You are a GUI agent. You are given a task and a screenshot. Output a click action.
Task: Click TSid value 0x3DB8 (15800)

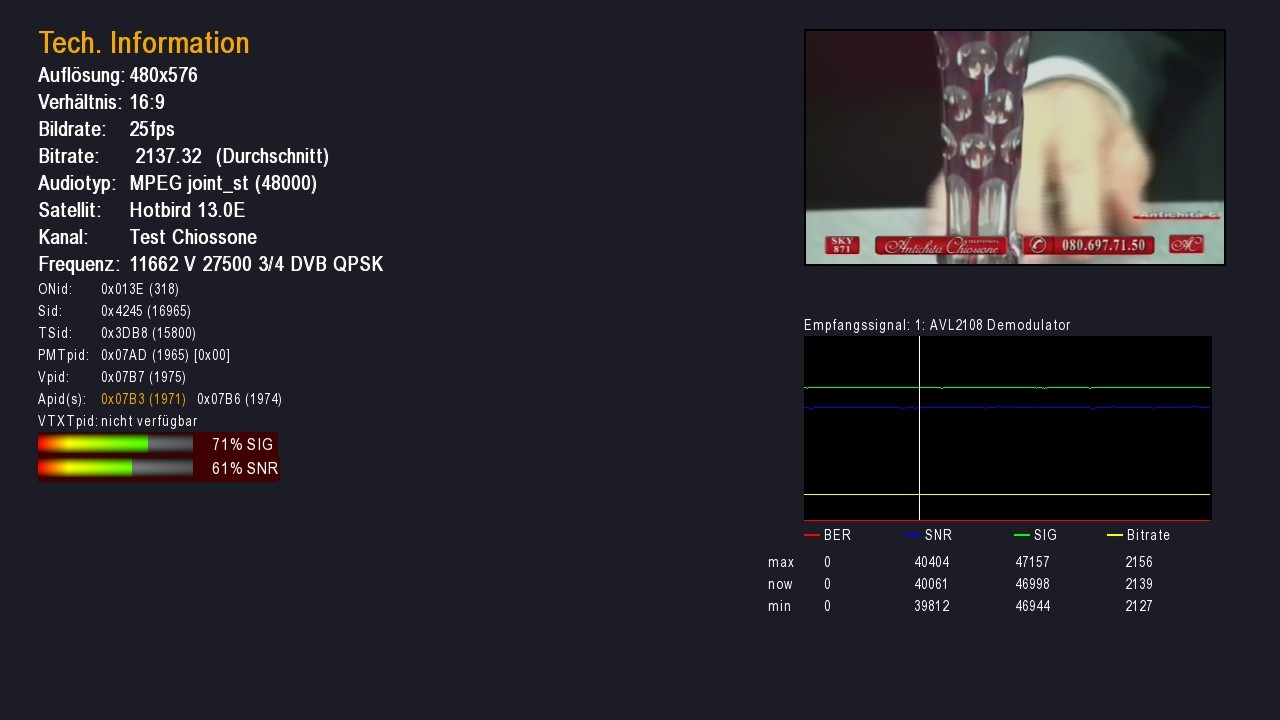pos(148,333)
